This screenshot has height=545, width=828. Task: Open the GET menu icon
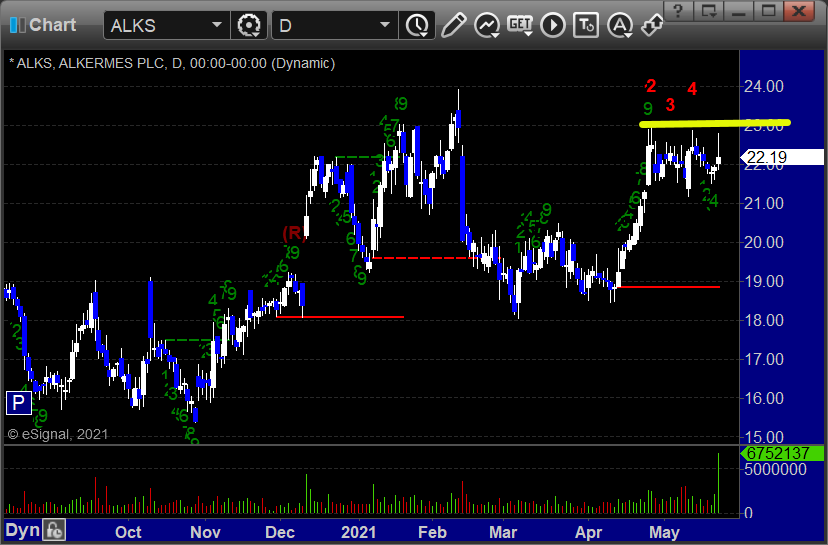520,25
